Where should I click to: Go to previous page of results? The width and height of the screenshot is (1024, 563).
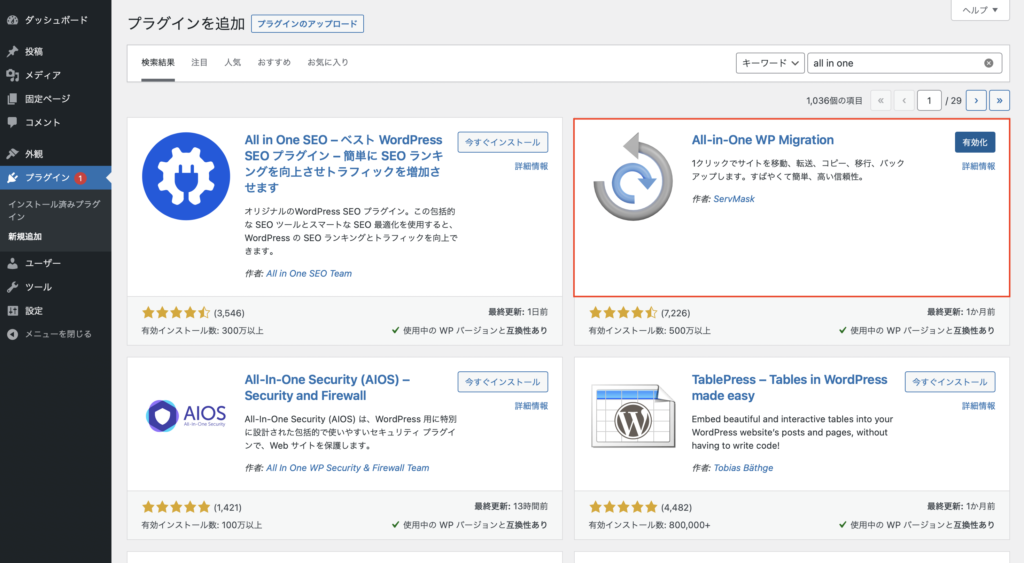point(904,101)
